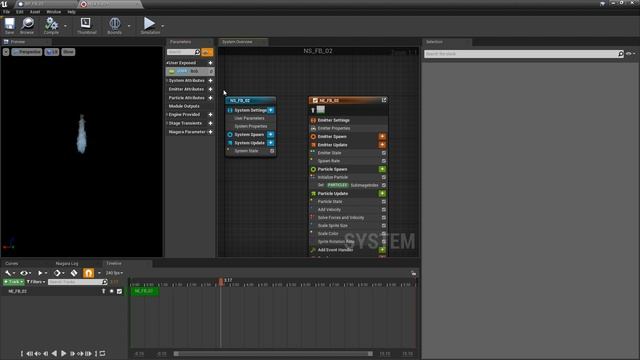Toggle emitter NE_FB_02 enabled checkbox in header

315,100
